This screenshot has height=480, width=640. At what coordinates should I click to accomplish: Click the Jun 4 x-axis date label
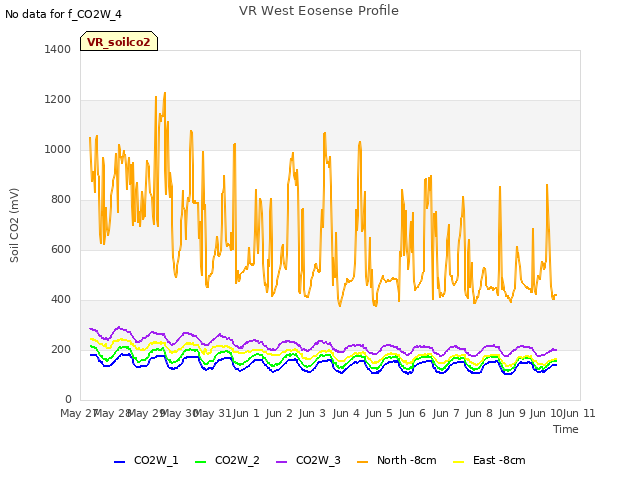pos(346,413)
